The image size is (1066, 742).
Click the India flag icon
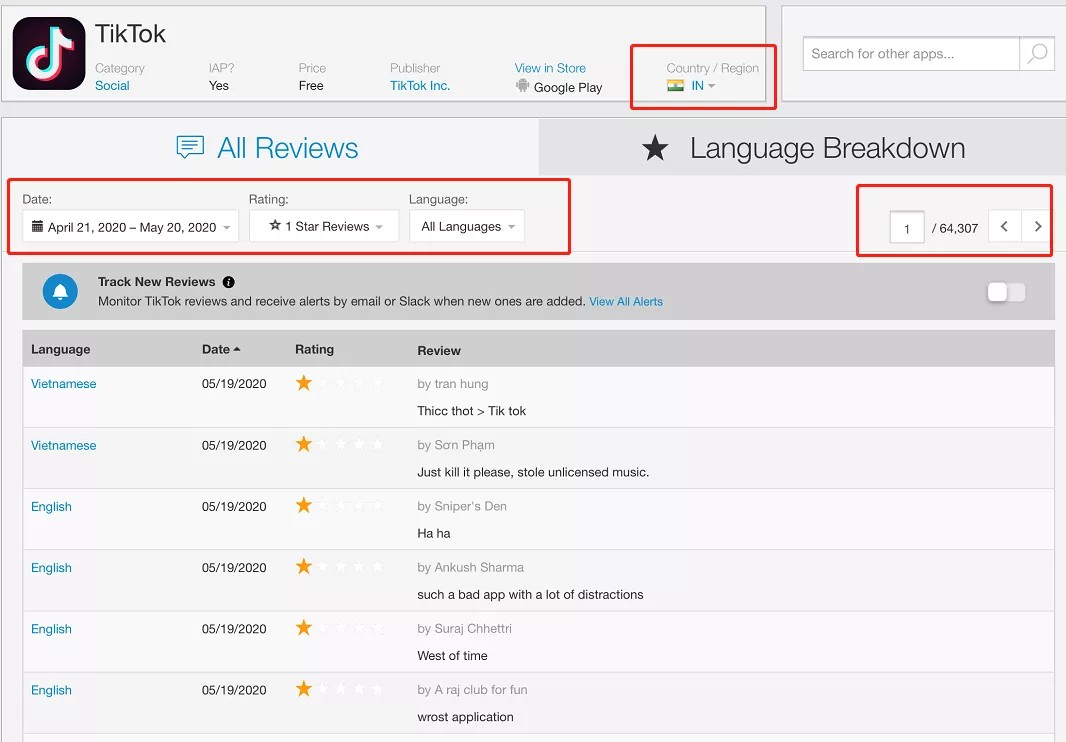(675, 86)
